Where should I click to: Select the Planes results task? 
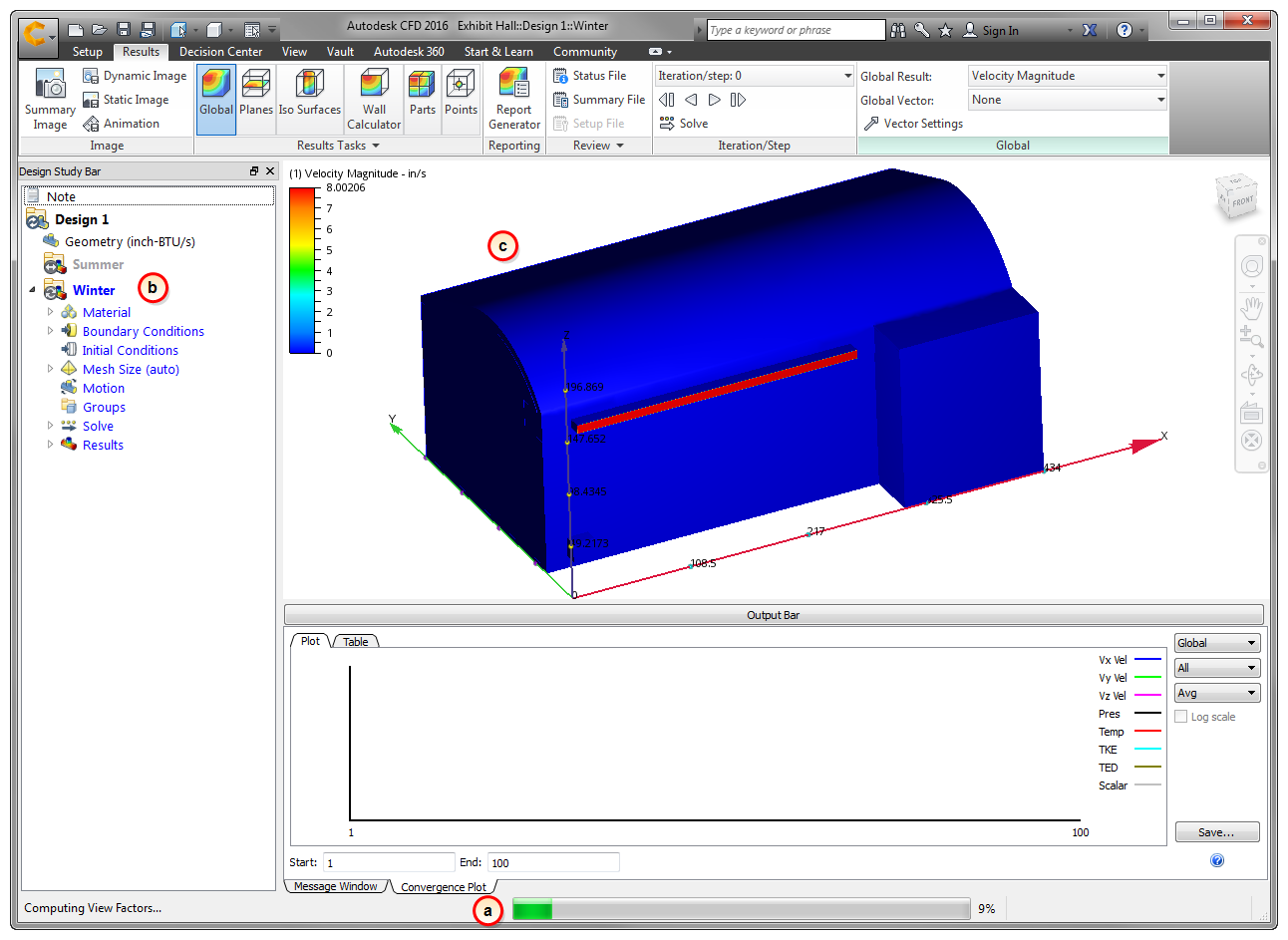pyautogui.click(x=256, y=100)
